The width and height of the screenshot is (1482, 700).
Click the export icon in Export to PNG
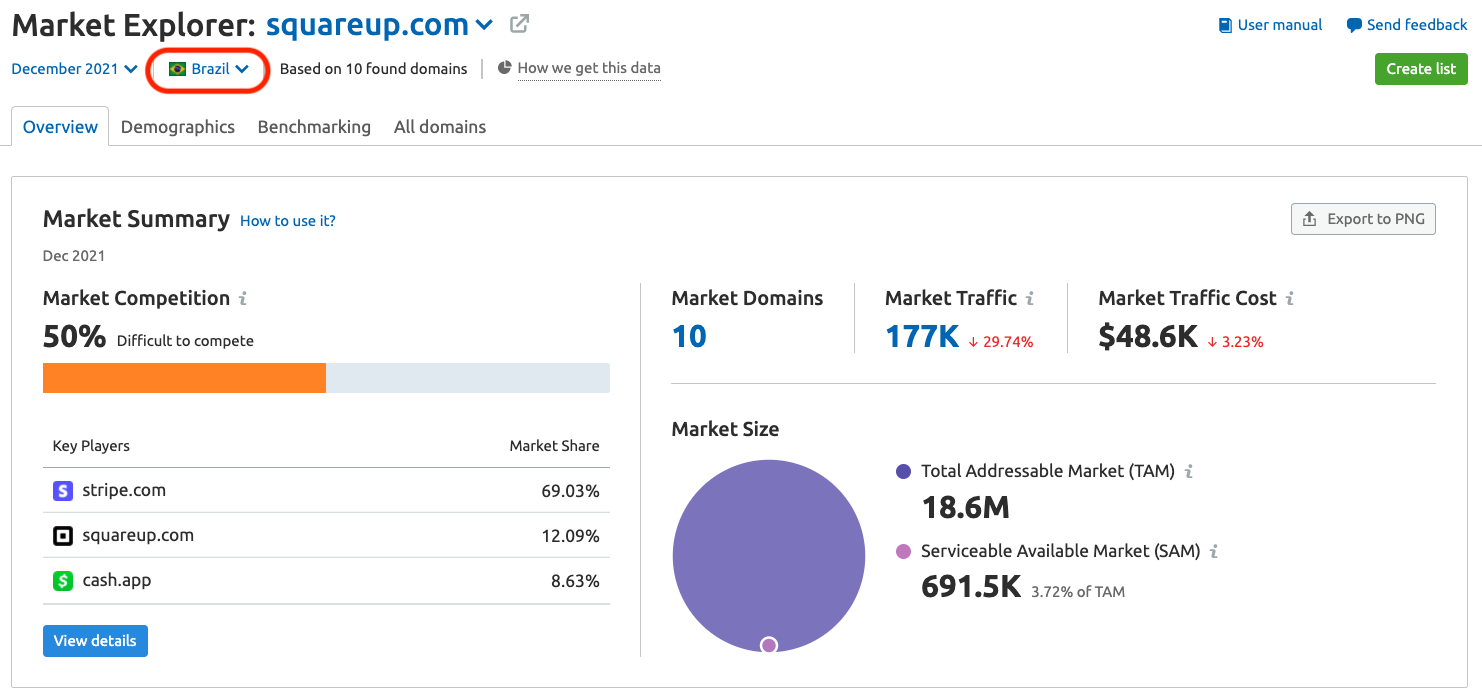[x=1309, y=219]
